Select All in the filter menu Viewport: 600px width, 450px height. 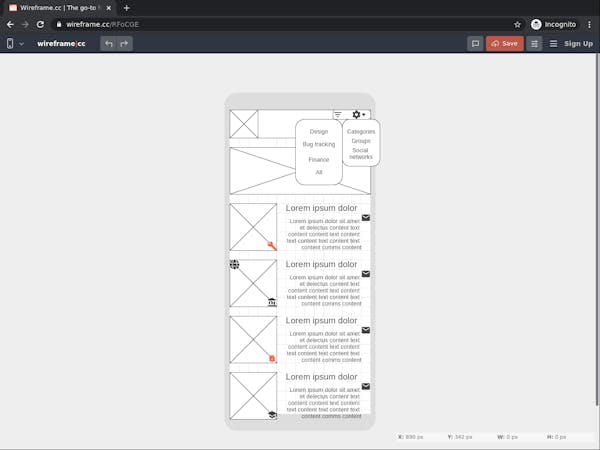coord(319,172)
